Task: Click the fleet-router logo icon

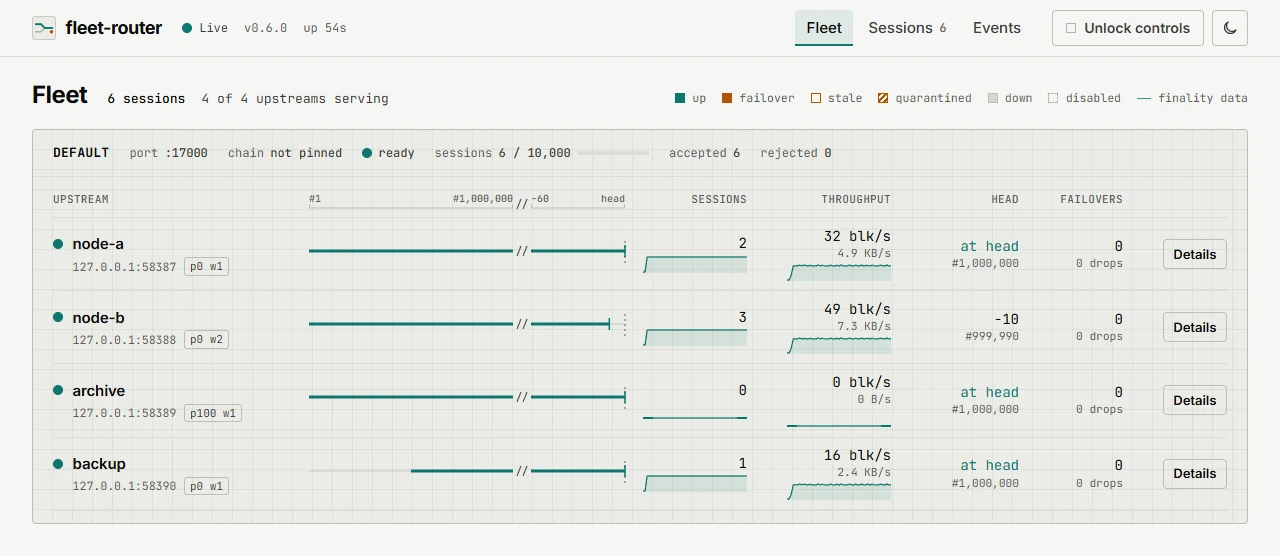Action: (x=44, y=28)
